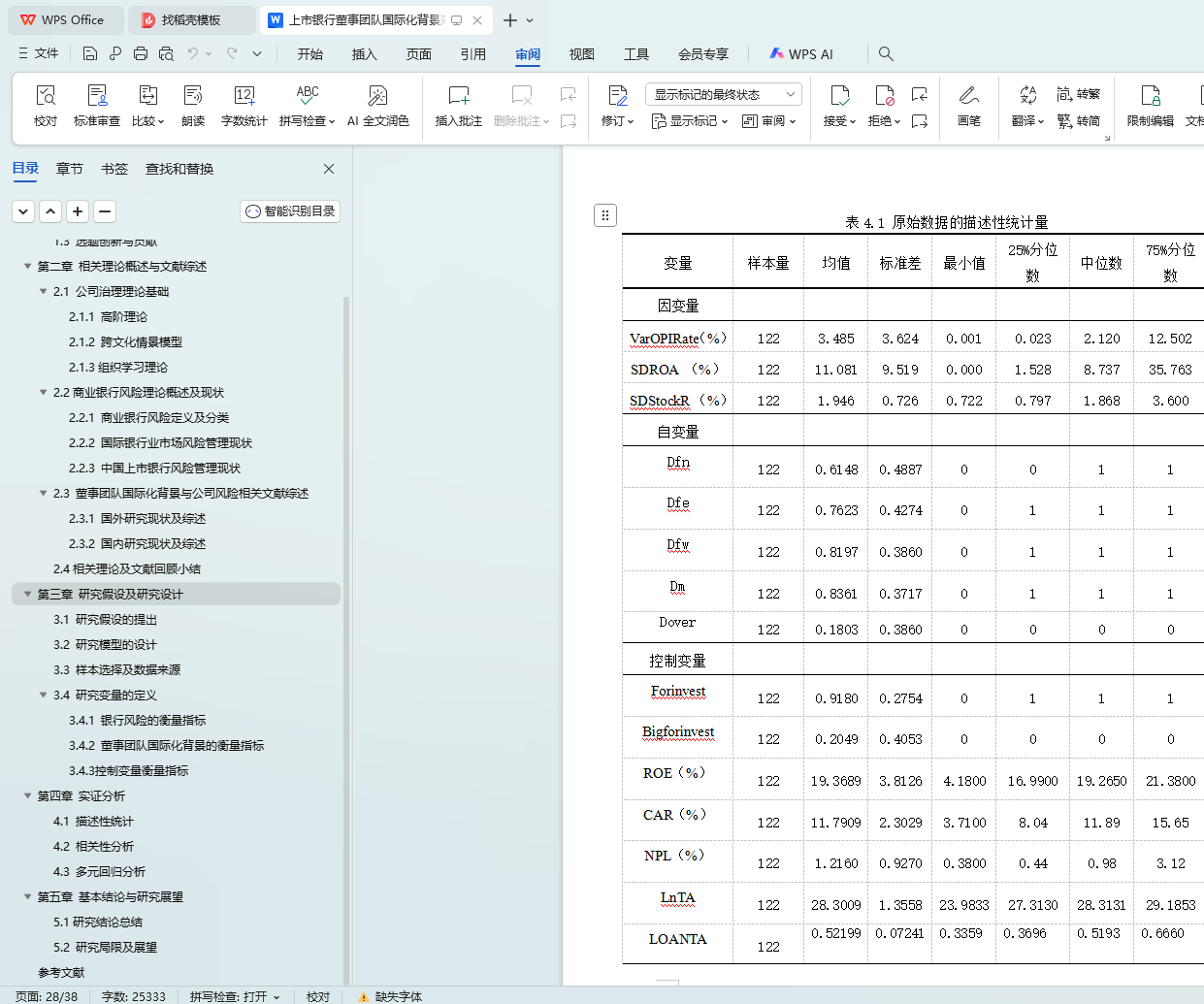This screenshot has height=1004, width=1204.
Task: Jump to 2.1.2 跨文化情景模型 heading
Action: pos(125,341)
